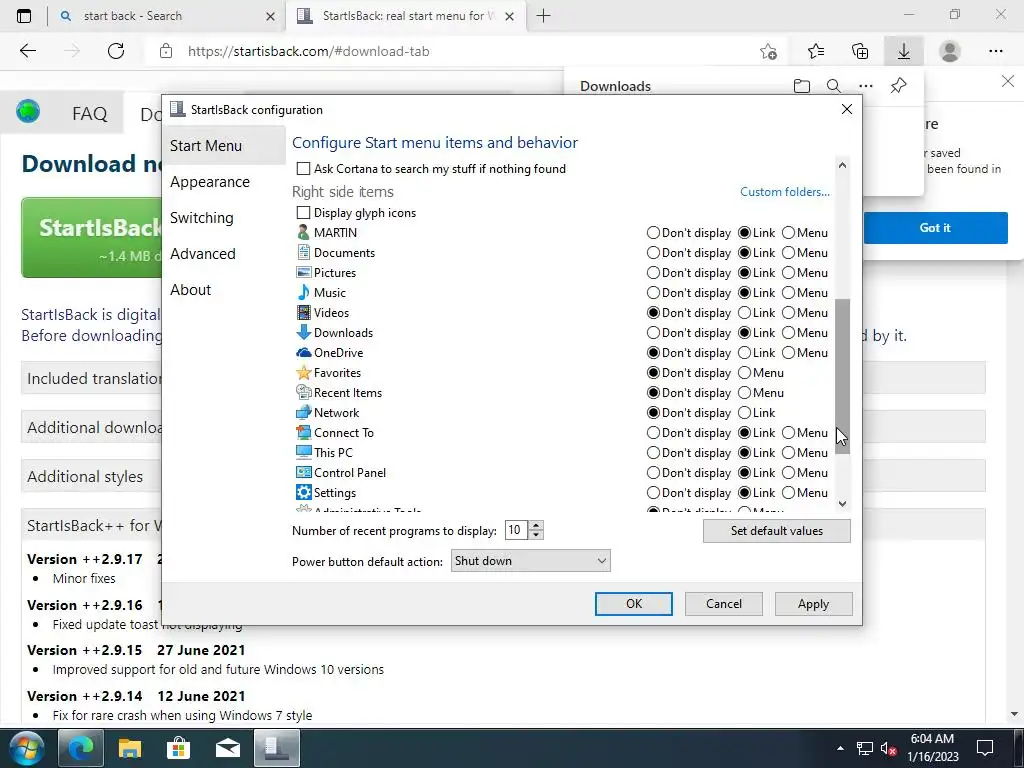Click the Downloads arrow icon in list

[x=303, y=332]
